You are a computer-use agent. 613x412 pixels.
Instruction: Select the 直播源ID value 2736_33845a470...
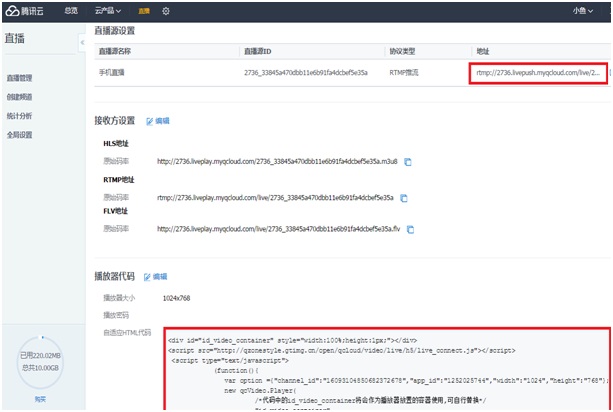(x=306, y=73)
